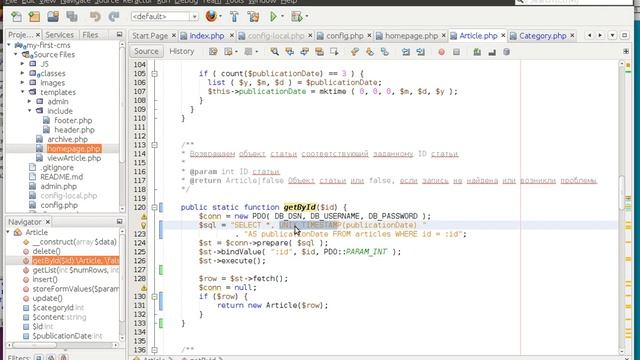Image resolution: width=640 pixels, height=360 pixels.
Task: Collapse the code fold at line 120
Action: (x=154, y=207)
